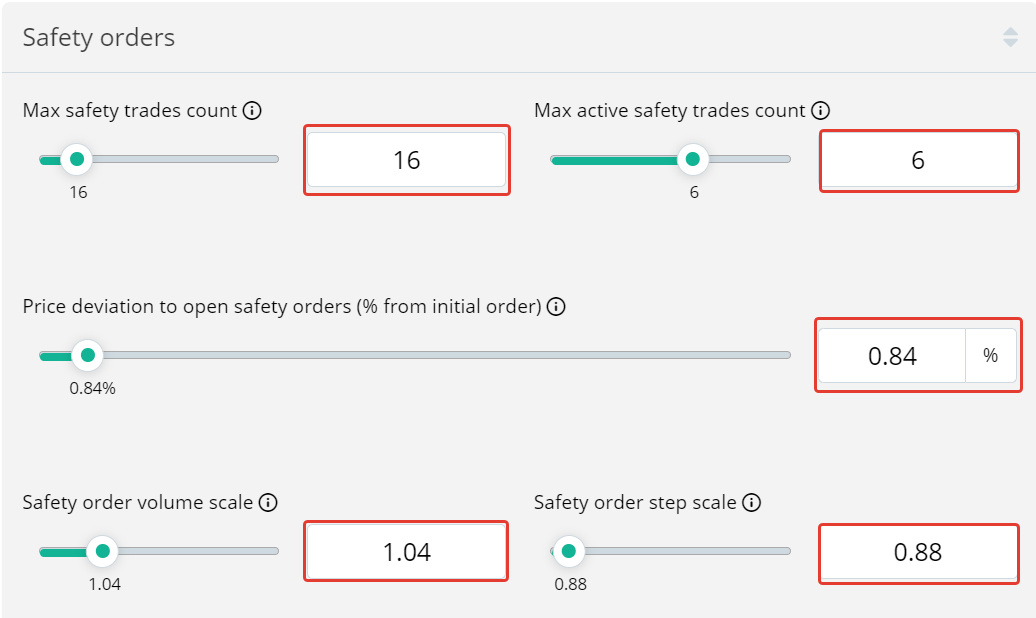Click info icon beside Max safety trades count

click(x=253, y=111)
